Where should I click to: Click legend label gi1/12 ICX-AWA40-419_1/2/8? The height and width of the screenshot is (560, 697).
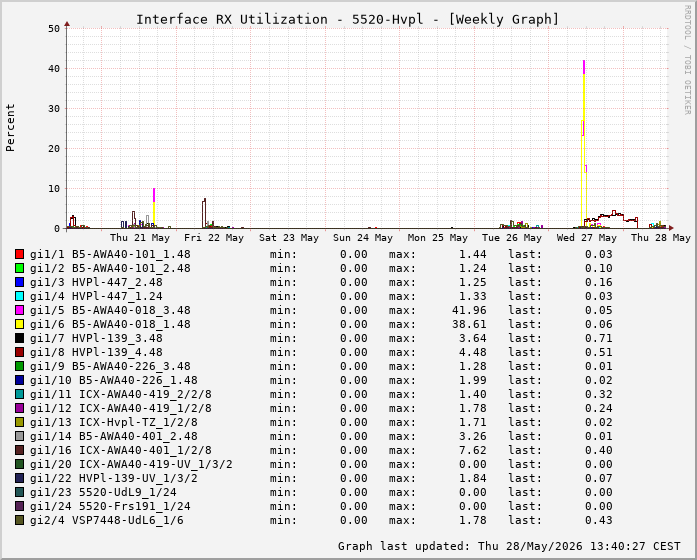tap(121, 408)
